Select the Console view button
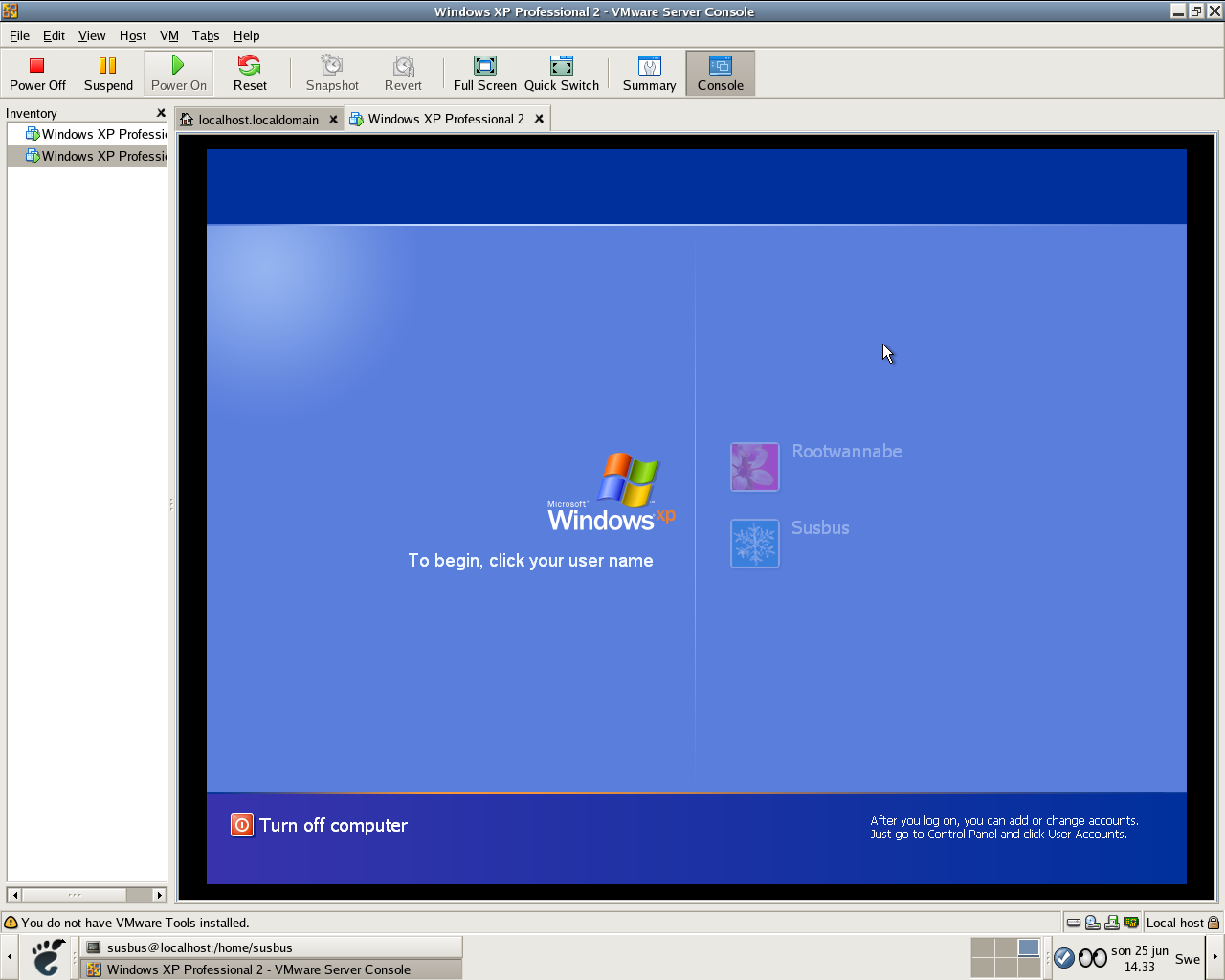This screenshot has height=980, width=1225. [x=721, y=73]
